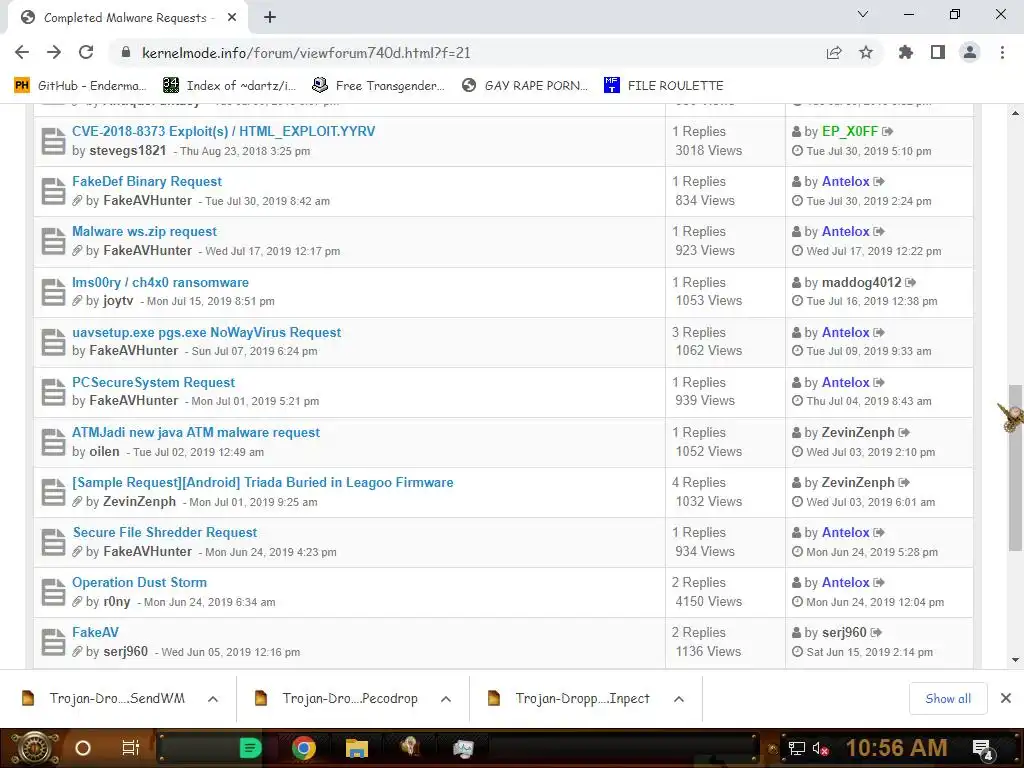Open GitHub - Enderma bookmark
The width and height of the screenshot is (1024, 768).
click(80, 85)
